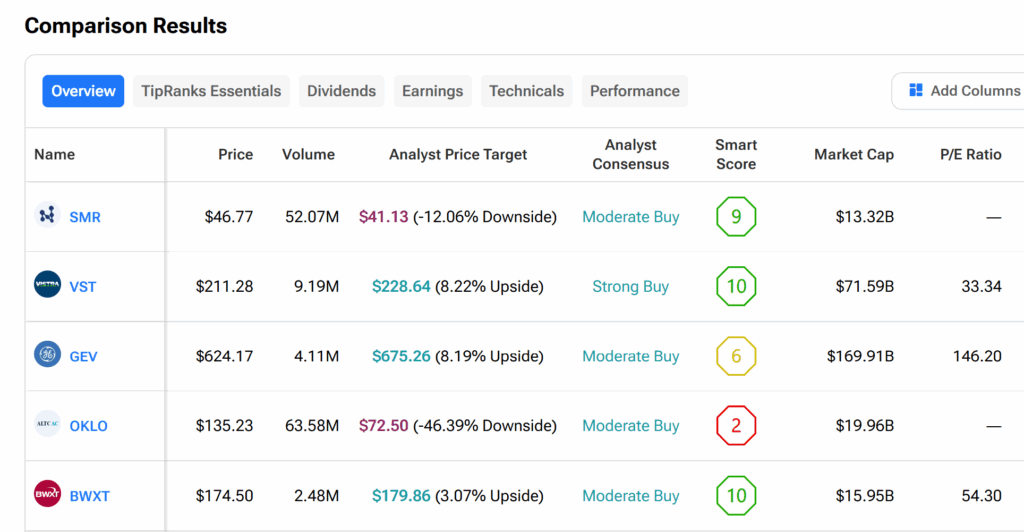Screen dimensions: 1024x532
Task: Click GEV price $624.17
Action: point(224,356)
